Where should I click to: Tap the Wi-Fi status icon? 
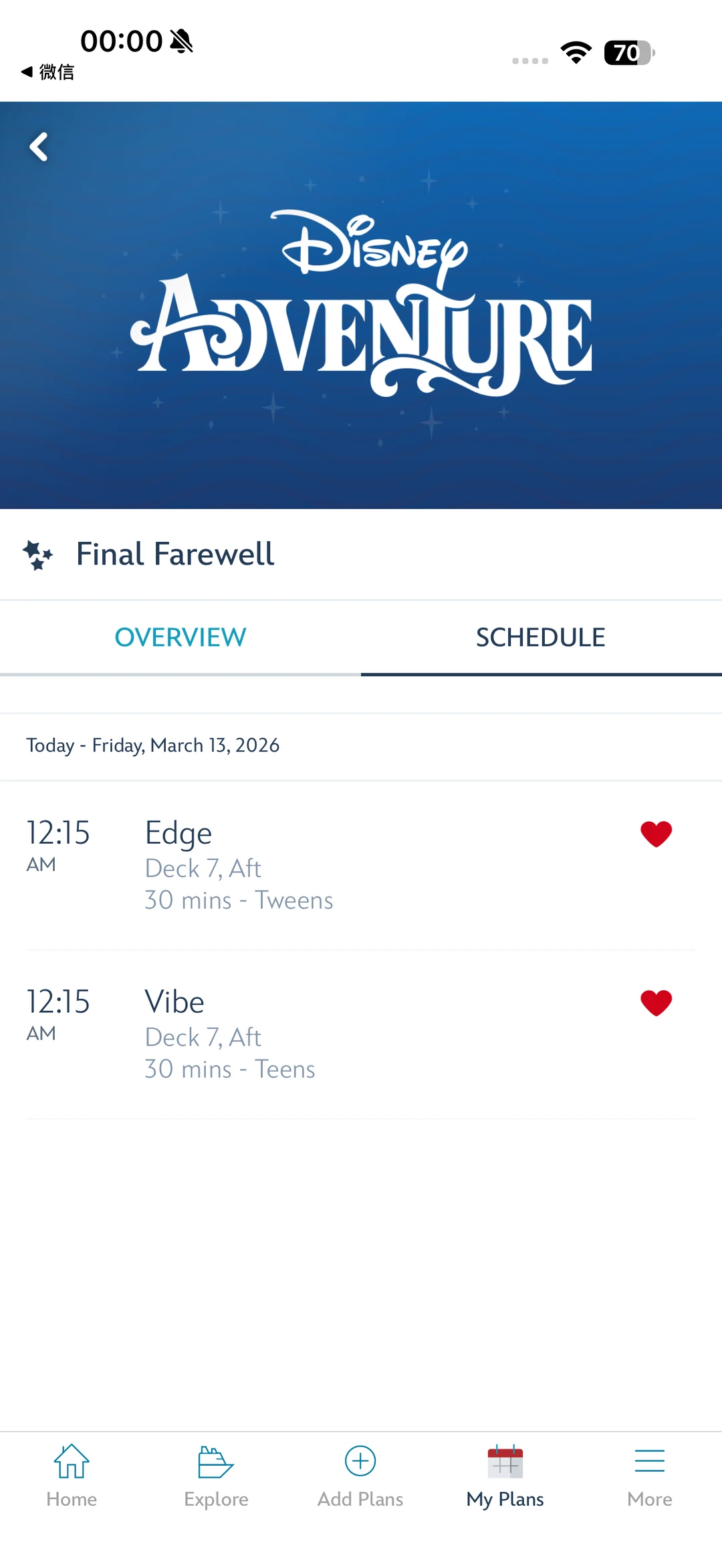click(576, 53)
